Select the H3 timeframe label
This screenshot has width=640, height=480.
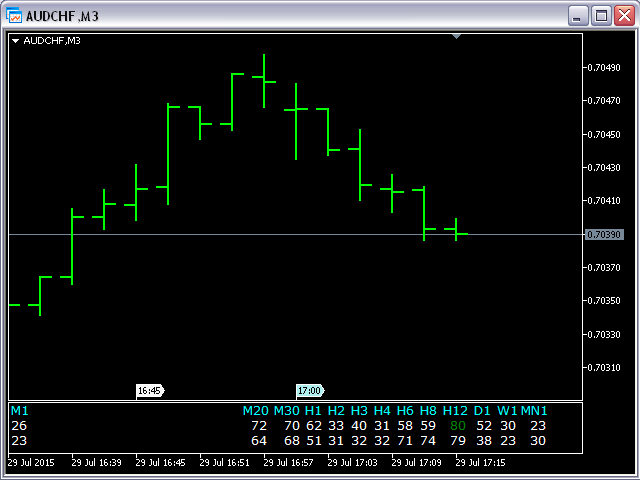pos(359,411)
